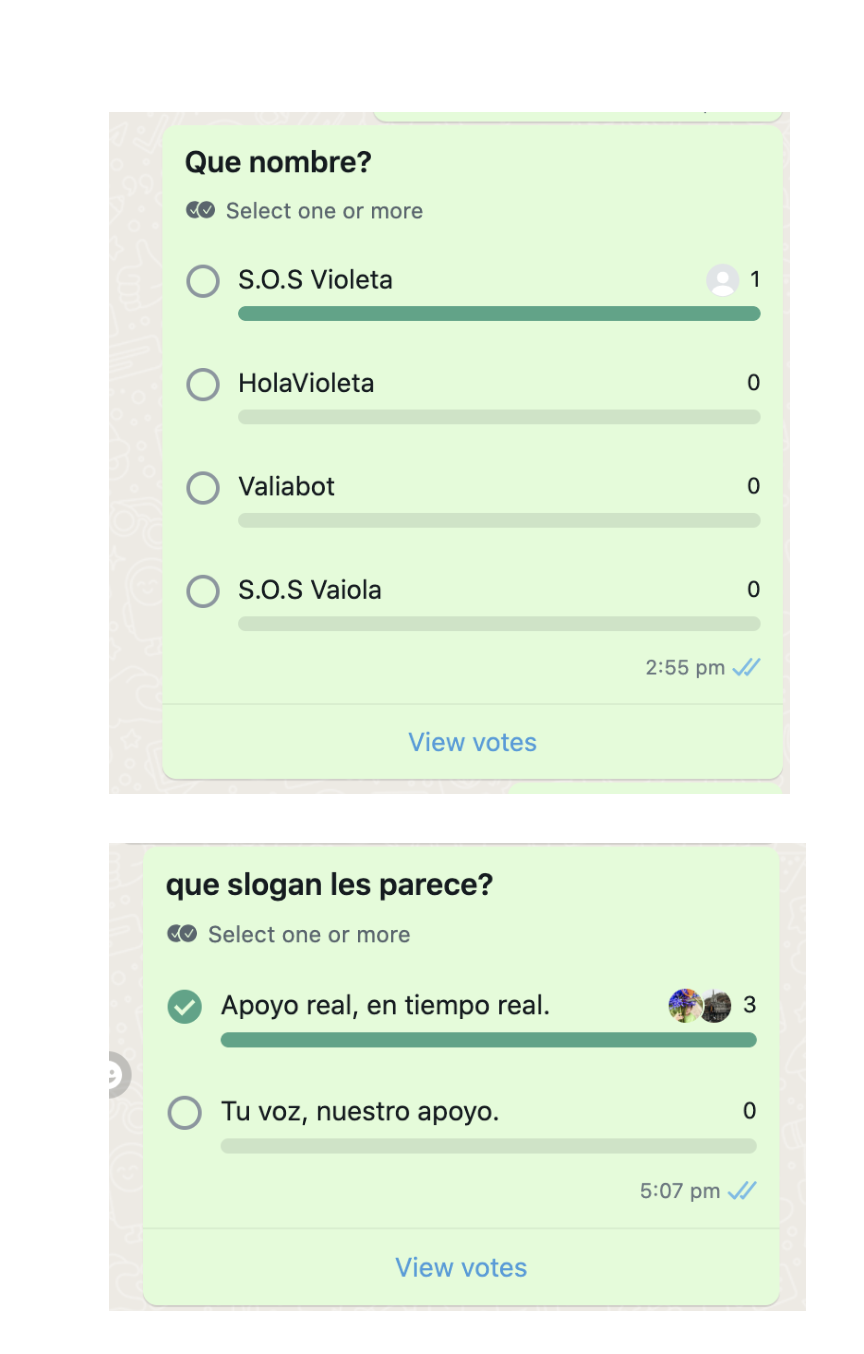This screenshot has width=864, height=1354.
Task: Click the read receipt ticks at 2:55 pm
Action: pyautogui.click(x=746, y=668)
